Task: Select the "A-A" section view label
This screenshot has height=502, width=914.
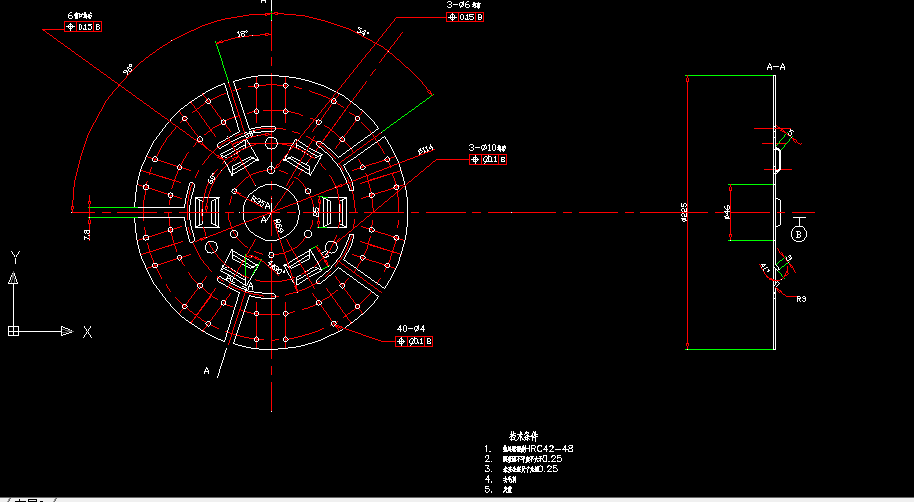Action: click(x=776, y=67)
